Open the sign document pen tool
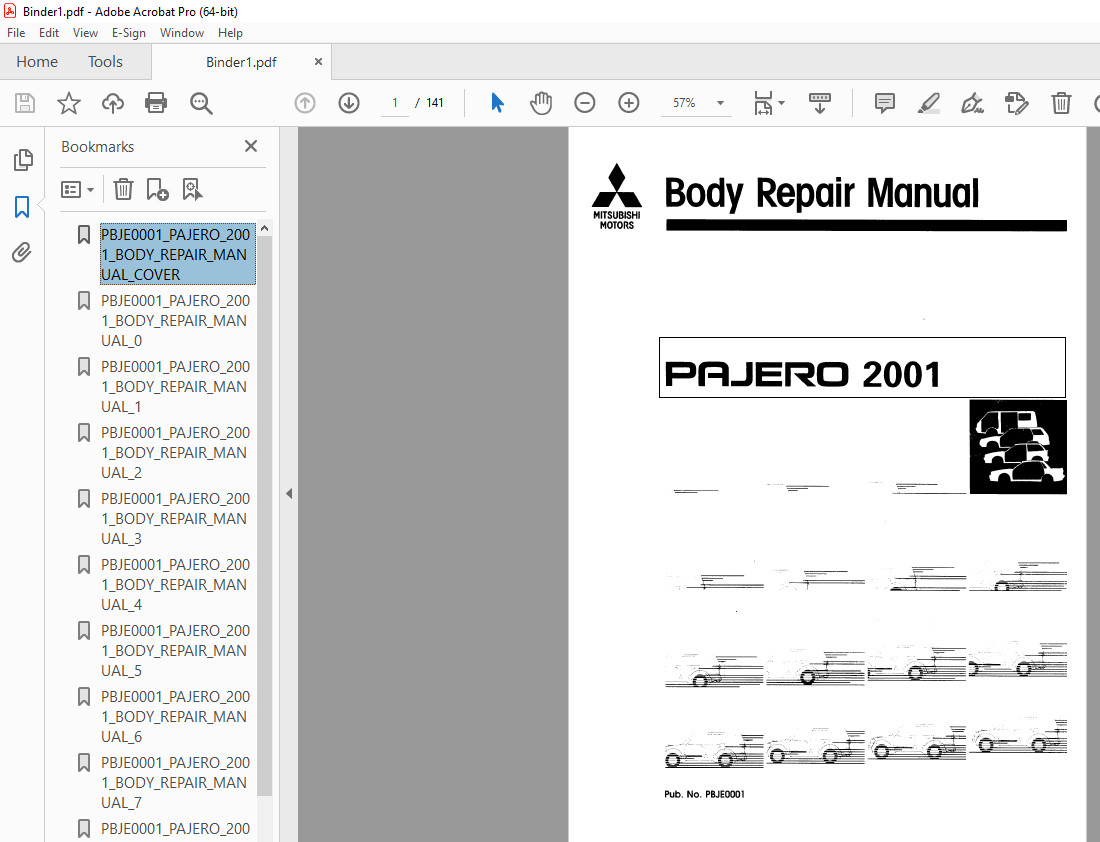The height and width of the screenshot is (842, 1100). tap(972, 103)
